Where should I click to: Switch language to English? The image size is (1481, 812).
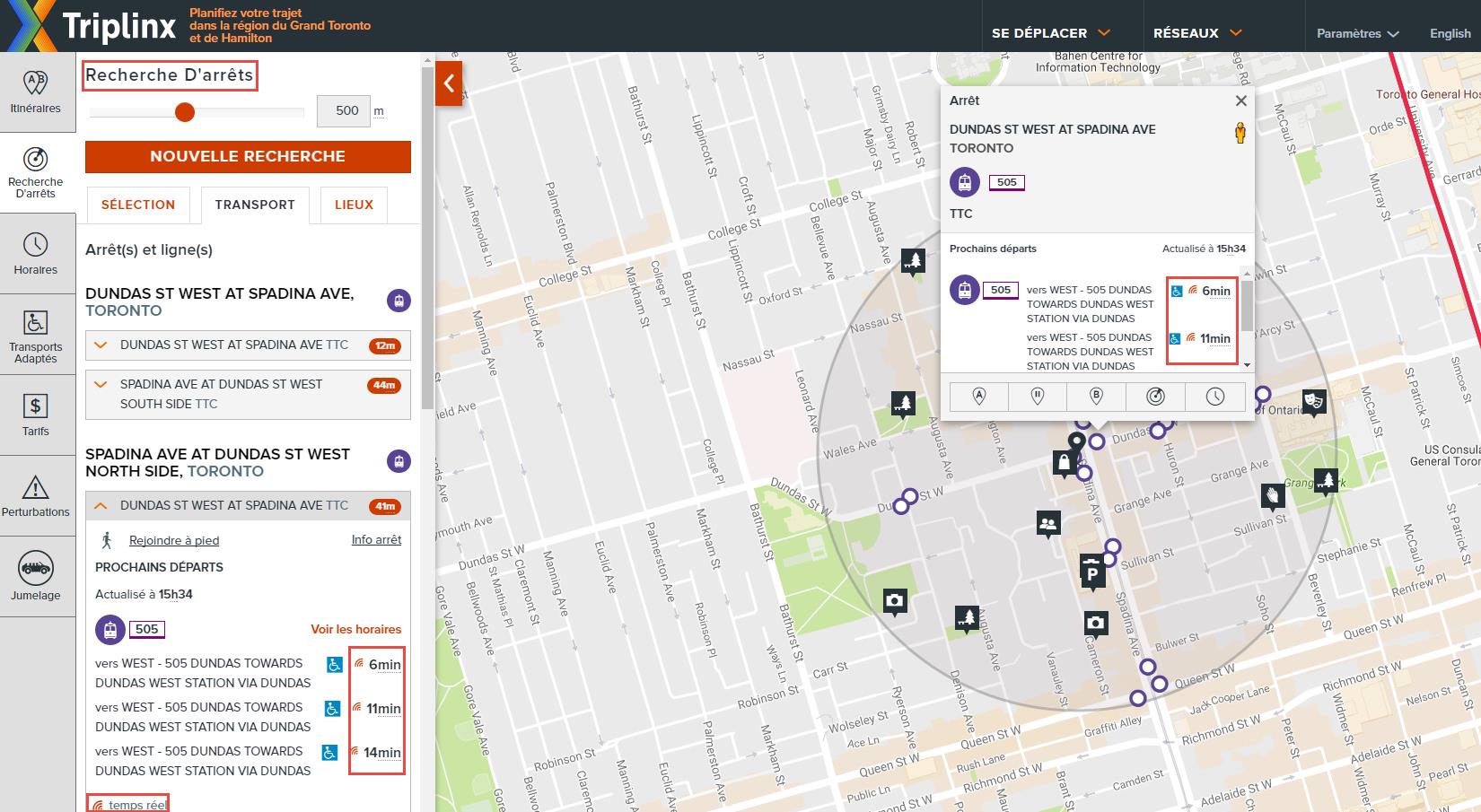point(1450,33)
